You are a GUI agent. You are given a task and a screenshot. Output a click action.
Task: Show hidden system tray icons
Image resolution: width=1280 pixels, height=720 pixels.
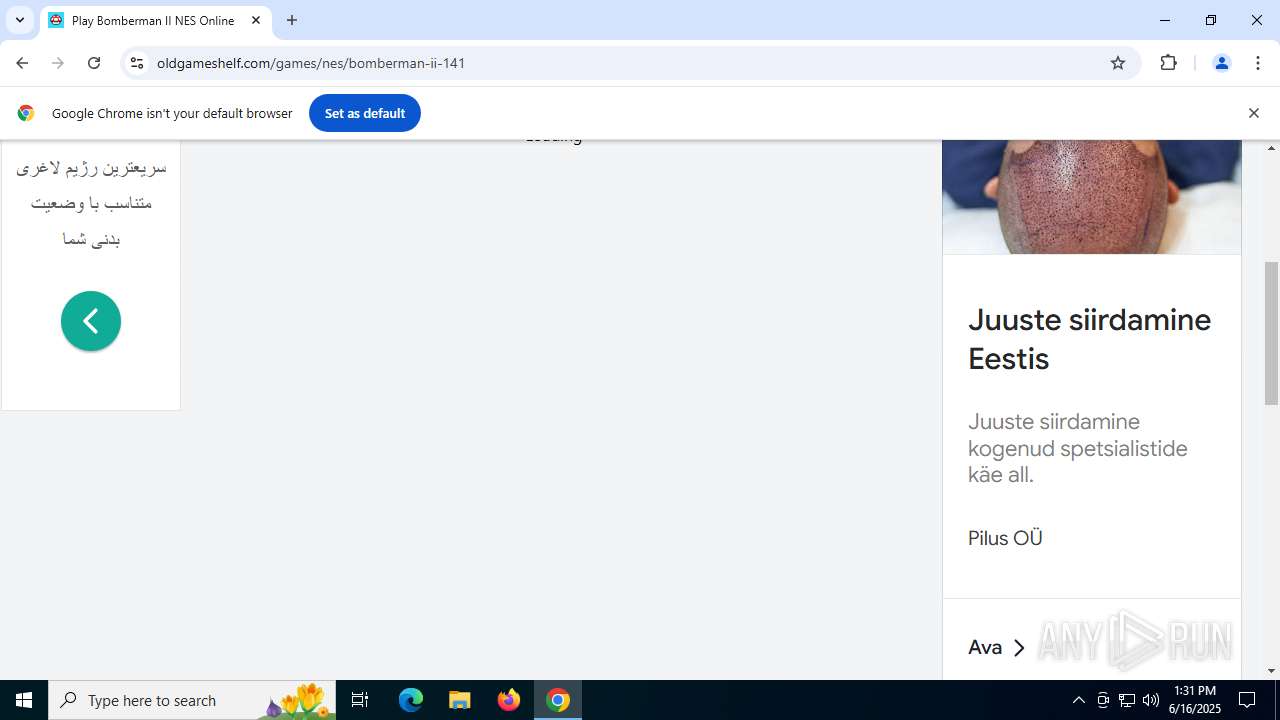point(1078,700)
